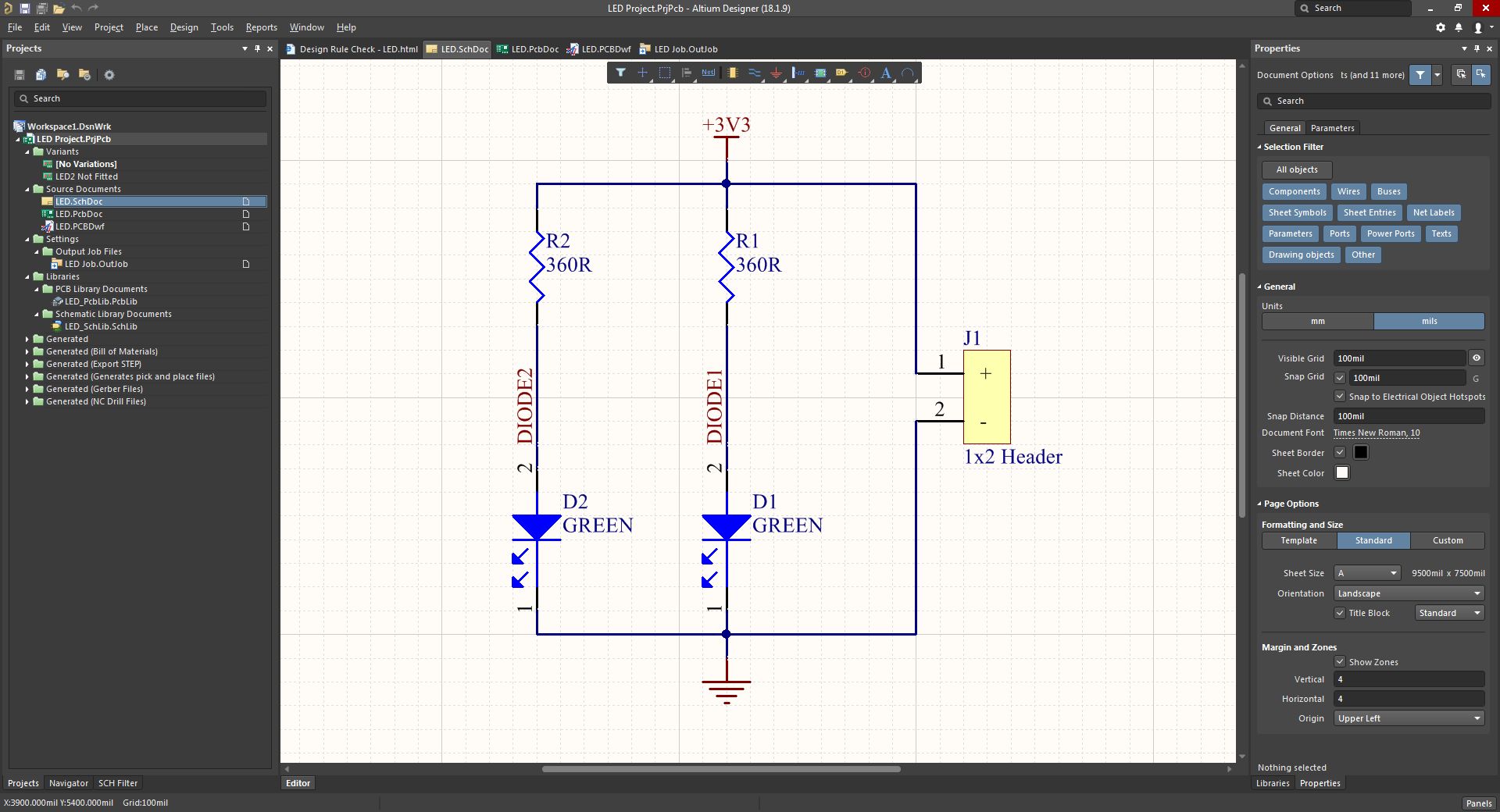Expand the Generated (Gerber Files) folder
1500x812 pixels.
coord(27,389)
